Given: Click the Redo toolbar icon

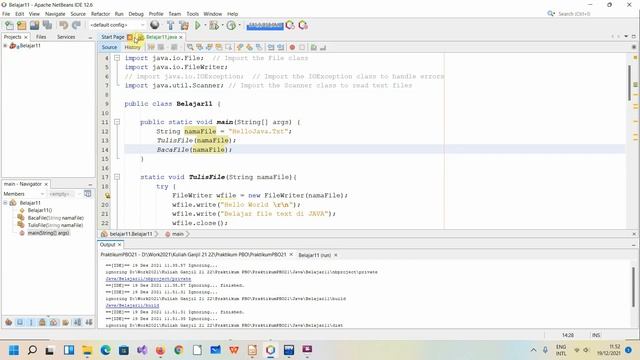Looking at the screenshot, I should coord(76,25).
